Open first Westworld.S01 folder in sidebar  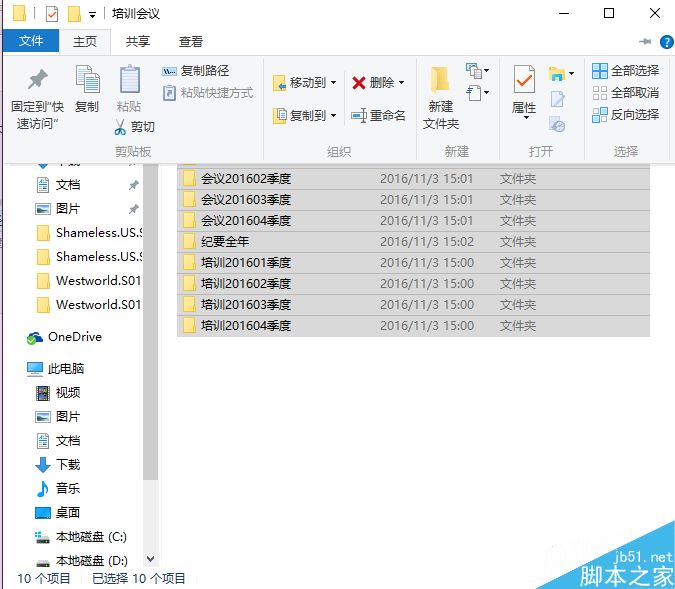pos(89,281)
